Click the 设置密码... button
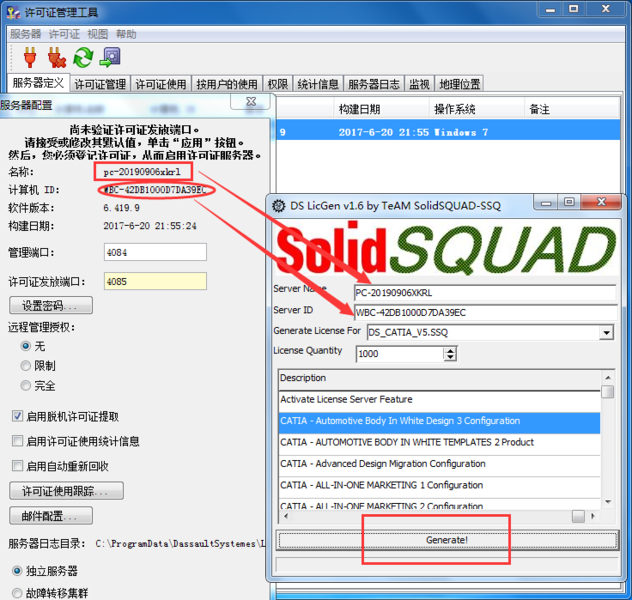This screenshot has width=632, height=600. click(x=51, y=305)
